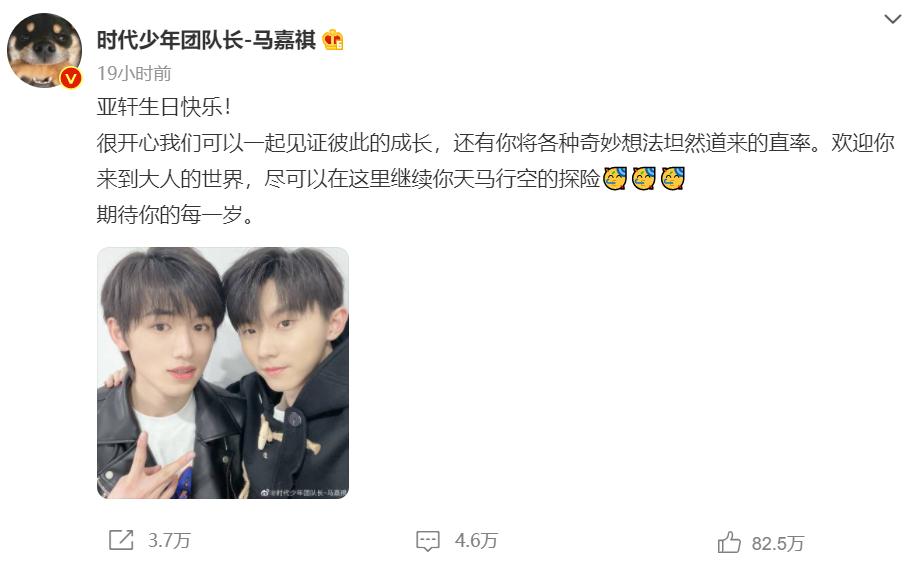Click the orange verified V badge
Screen dimensions: 915x566
pyautogui.click(x=71, y=77)
